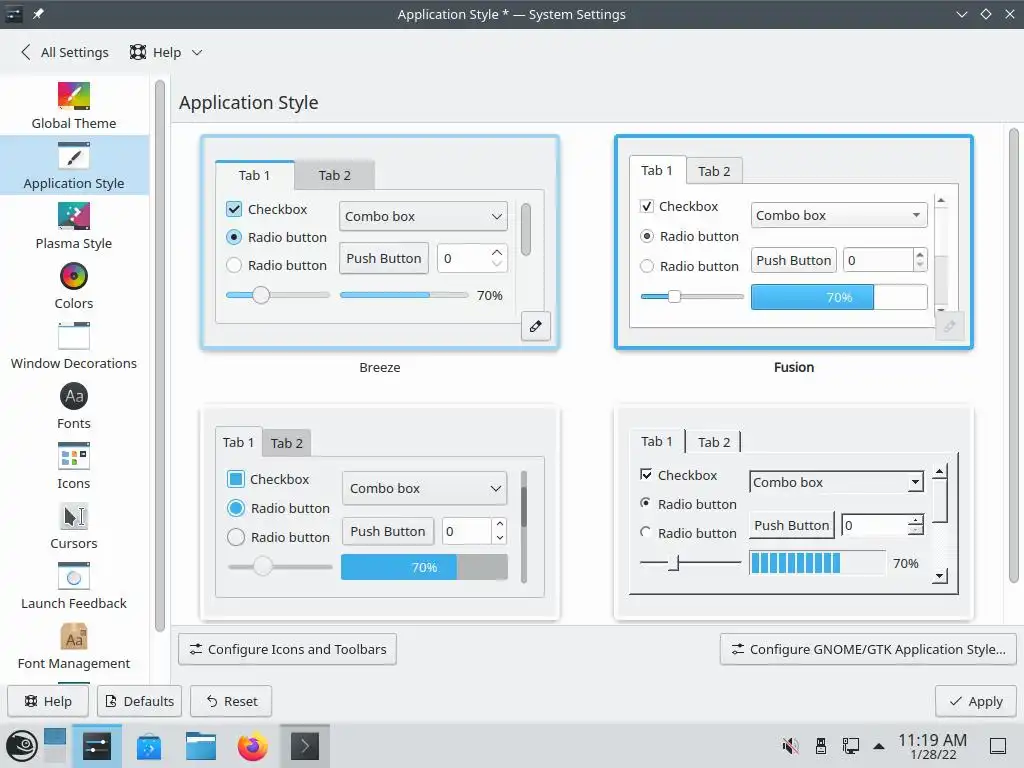
Task: Select Application Style sidebar icon
Action: click(74, 156)
